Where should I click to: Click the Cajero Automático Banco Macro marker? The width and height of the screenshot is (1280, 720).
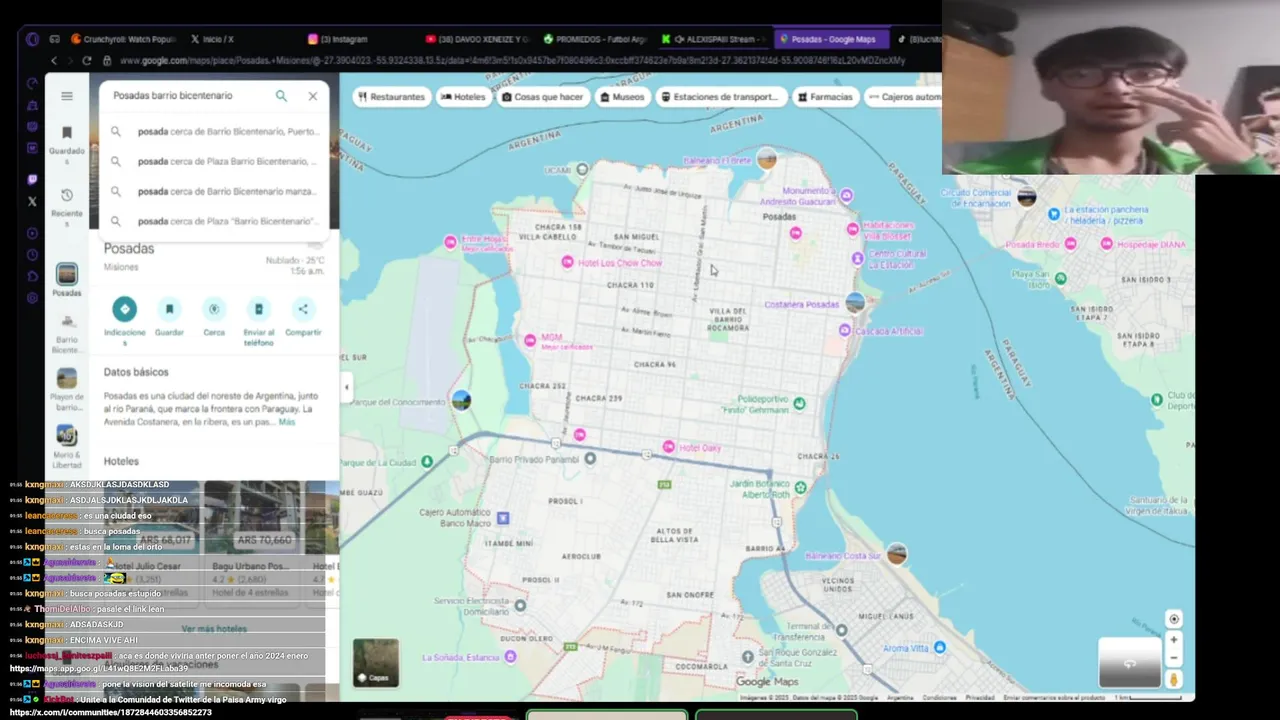[503, 517]
